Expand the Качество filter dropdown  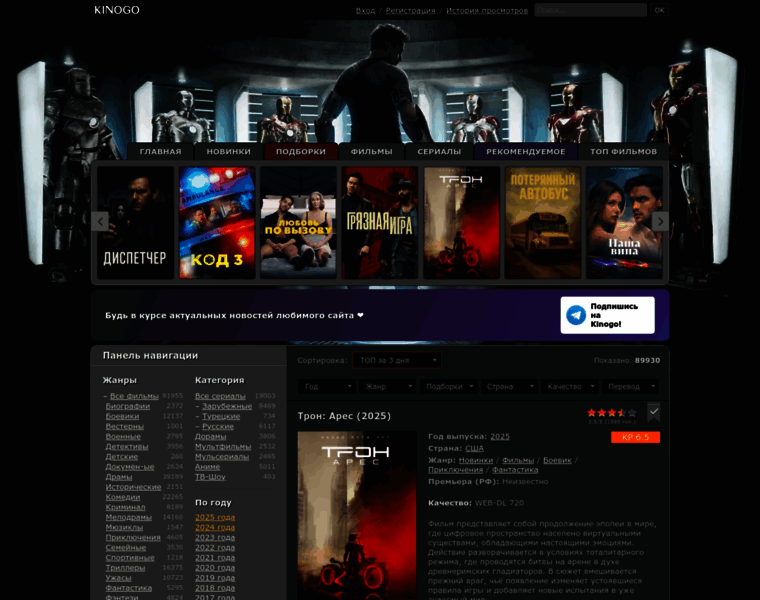pyautogui.click(x=570, y=386)
